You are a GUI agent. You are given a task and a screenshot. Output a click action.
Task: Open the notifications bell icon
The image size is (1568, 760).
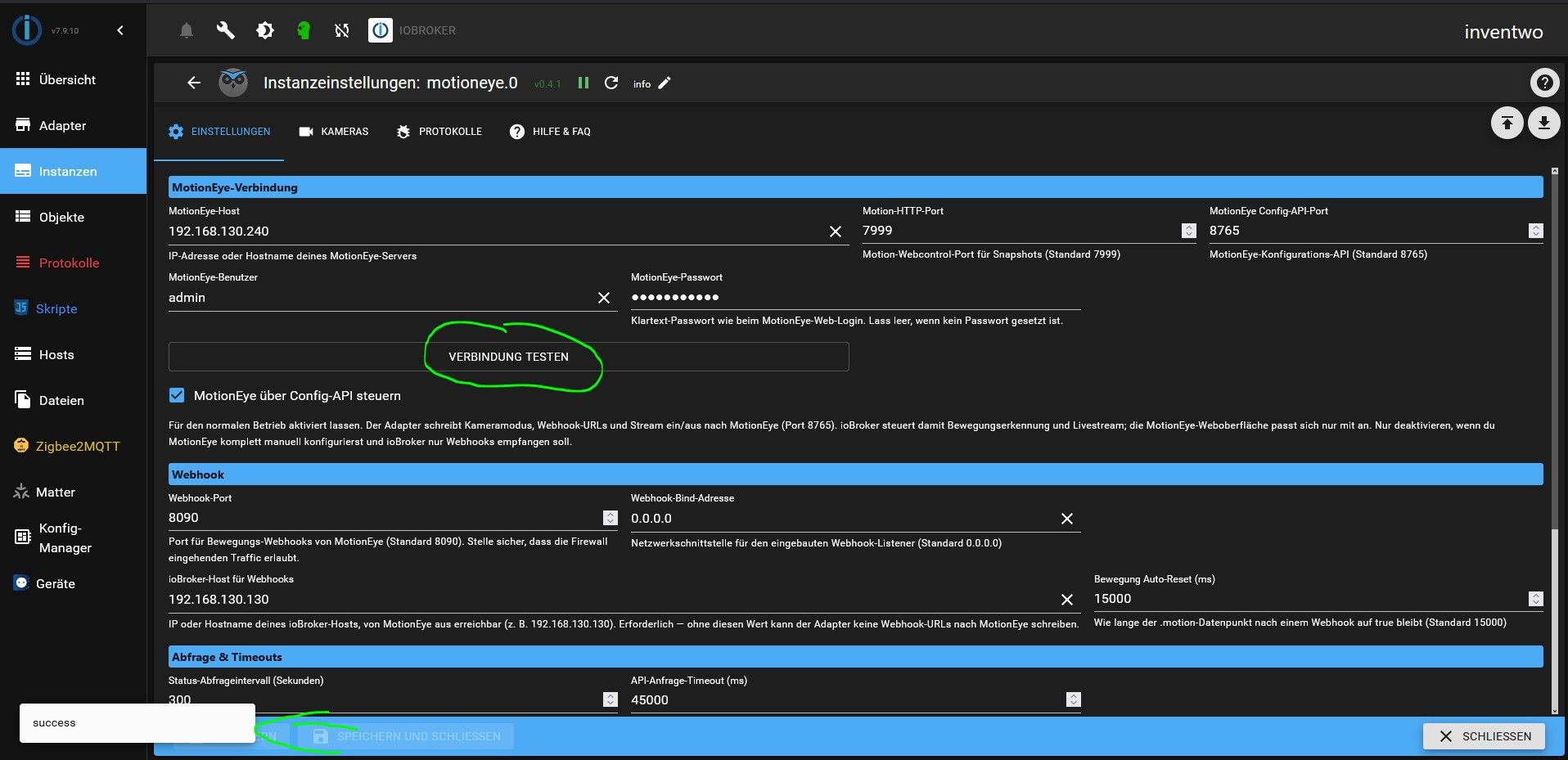(187, 31)
